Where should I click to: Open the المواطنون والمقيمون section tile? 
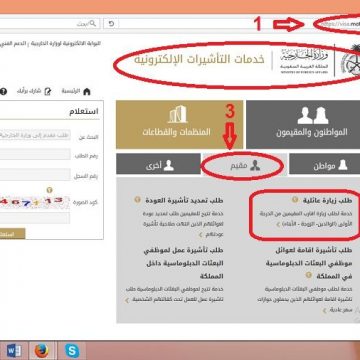tap(303, 125)
